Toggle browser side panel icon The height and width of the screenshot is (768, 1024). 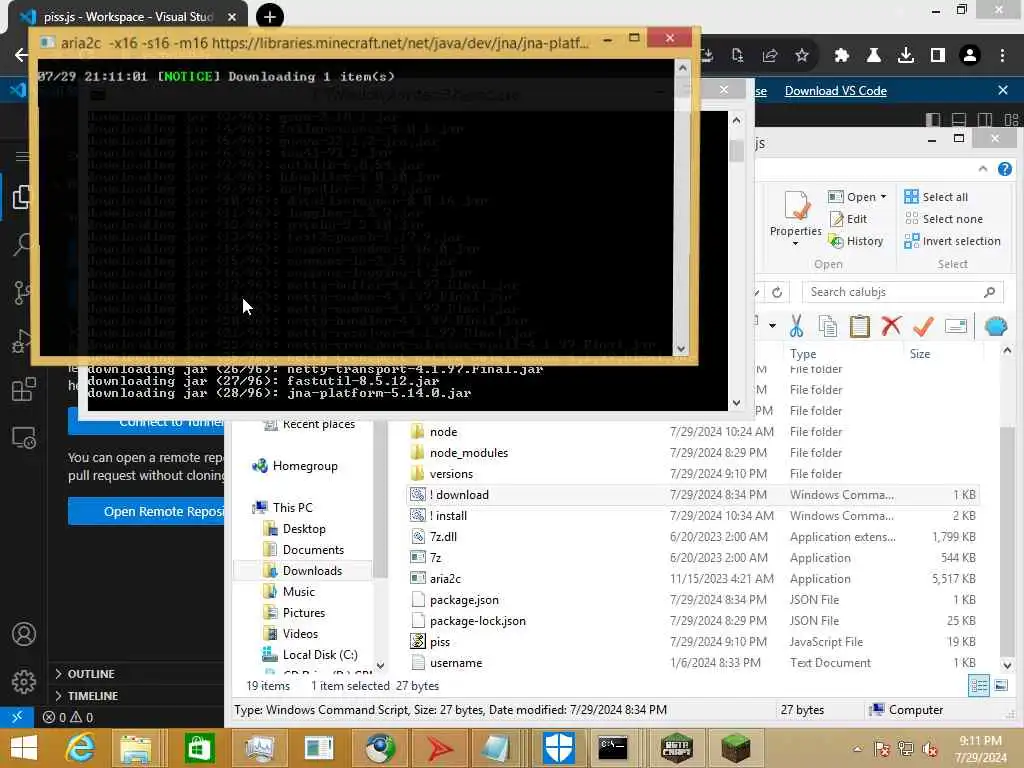[938, 56]
